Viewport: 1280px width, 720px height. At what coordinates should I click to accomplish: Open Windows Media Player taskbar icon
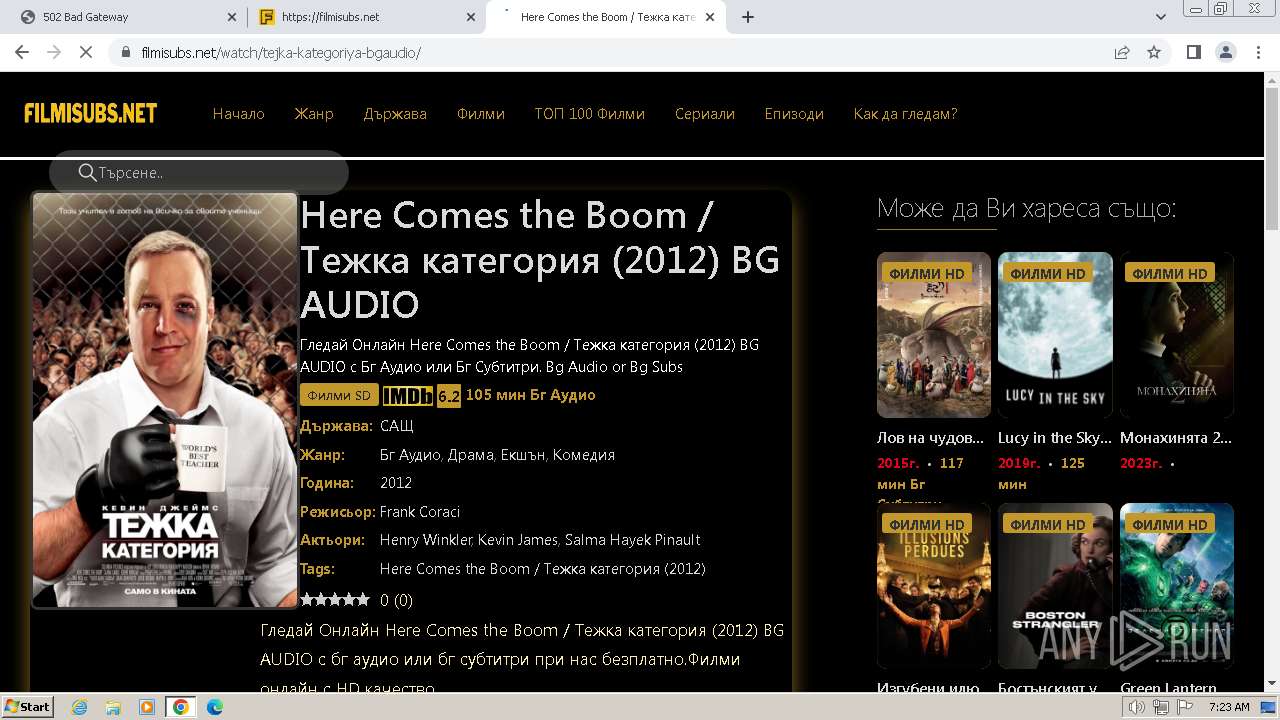point(147,707)
